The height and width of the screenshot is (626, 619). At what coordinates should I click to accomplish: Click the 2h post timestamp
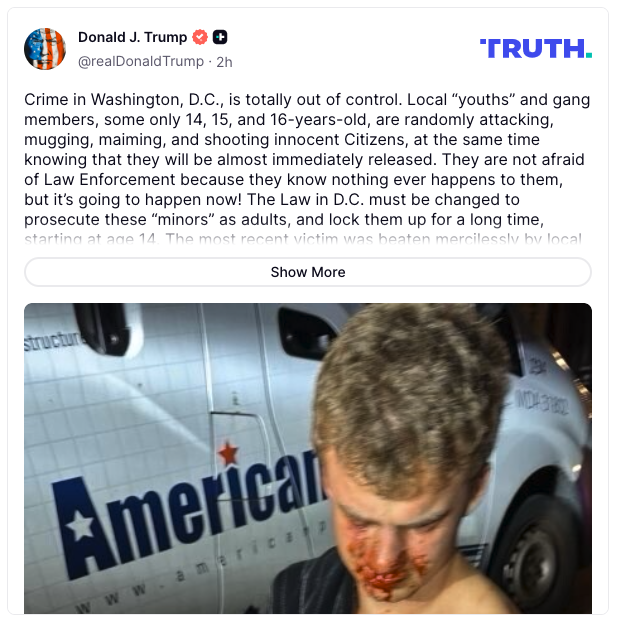(224, 62)
